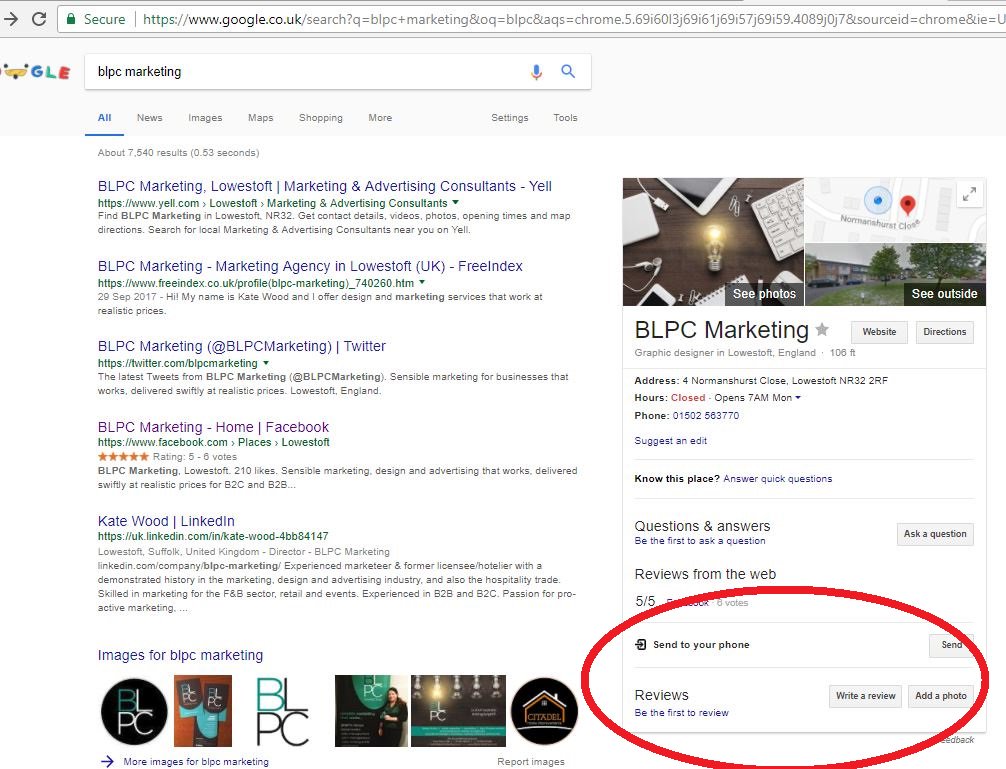
Task: Open search Tools
Action: [x=565, y=118]
